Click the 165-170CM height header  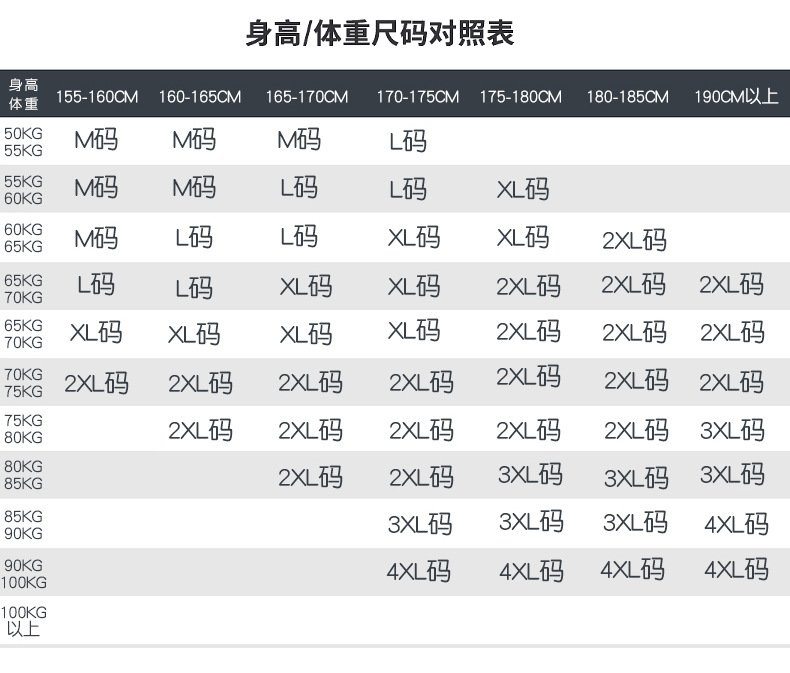coord(307,97)
